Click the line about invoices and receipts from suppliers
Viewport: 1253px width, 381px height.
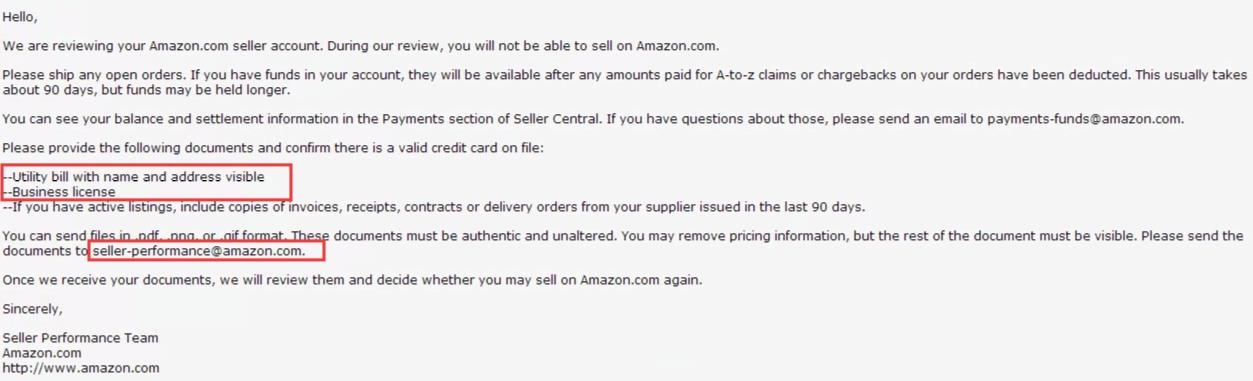[x=433, y=207]
